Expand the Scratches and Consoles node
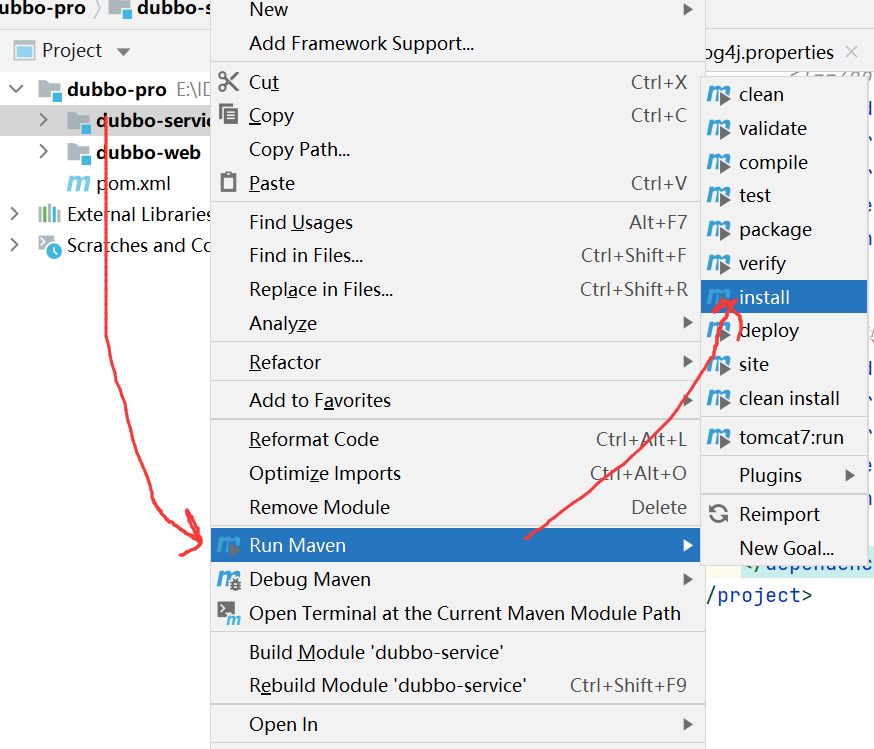The height and width of the screenshot is (749, 874). tap(14, 244)
